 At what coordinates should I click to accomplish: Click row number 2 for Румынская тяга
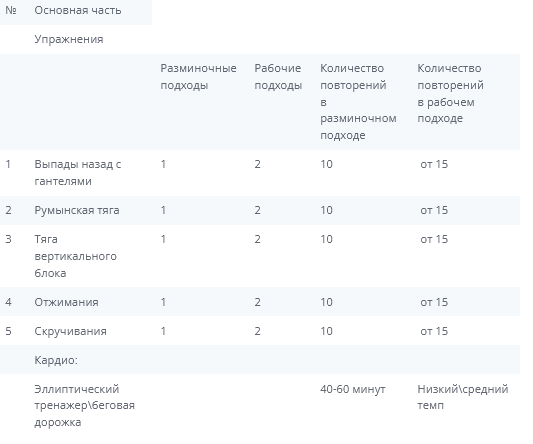coord(8,210)
